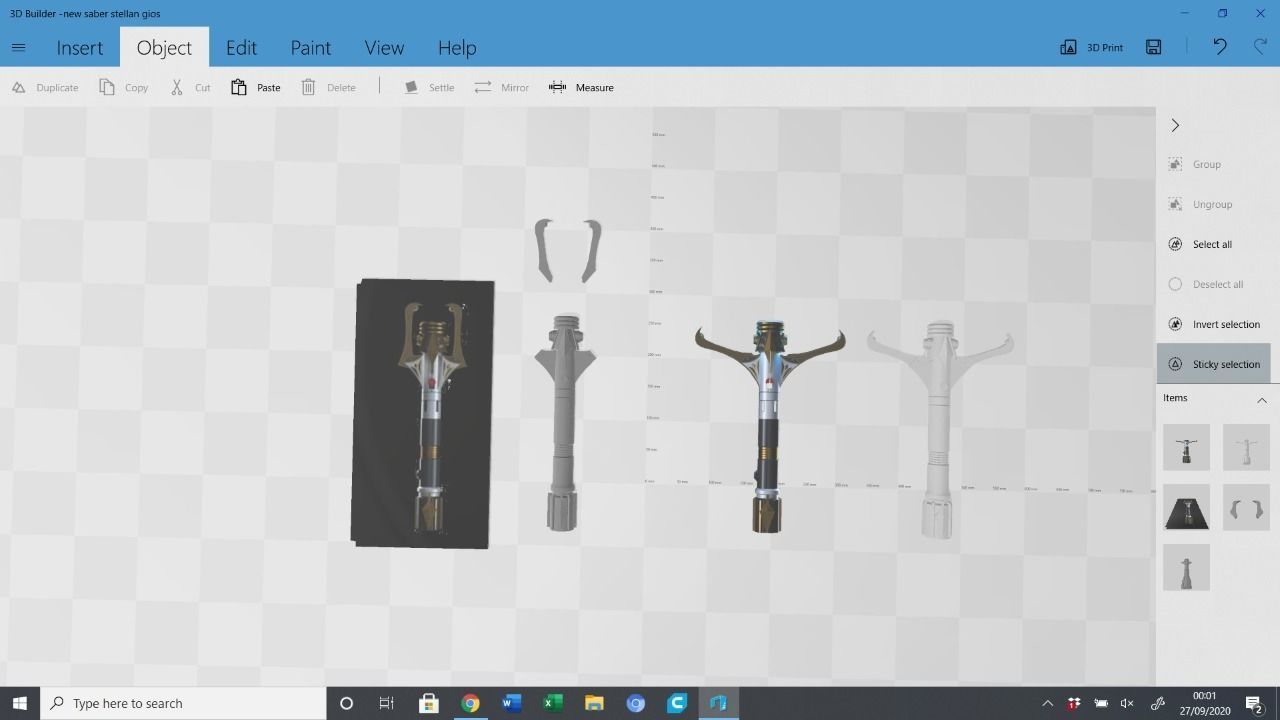Select the white saber model
Image resolution: width=1280 pixels, height=720 pixels.
click(939, 430)
